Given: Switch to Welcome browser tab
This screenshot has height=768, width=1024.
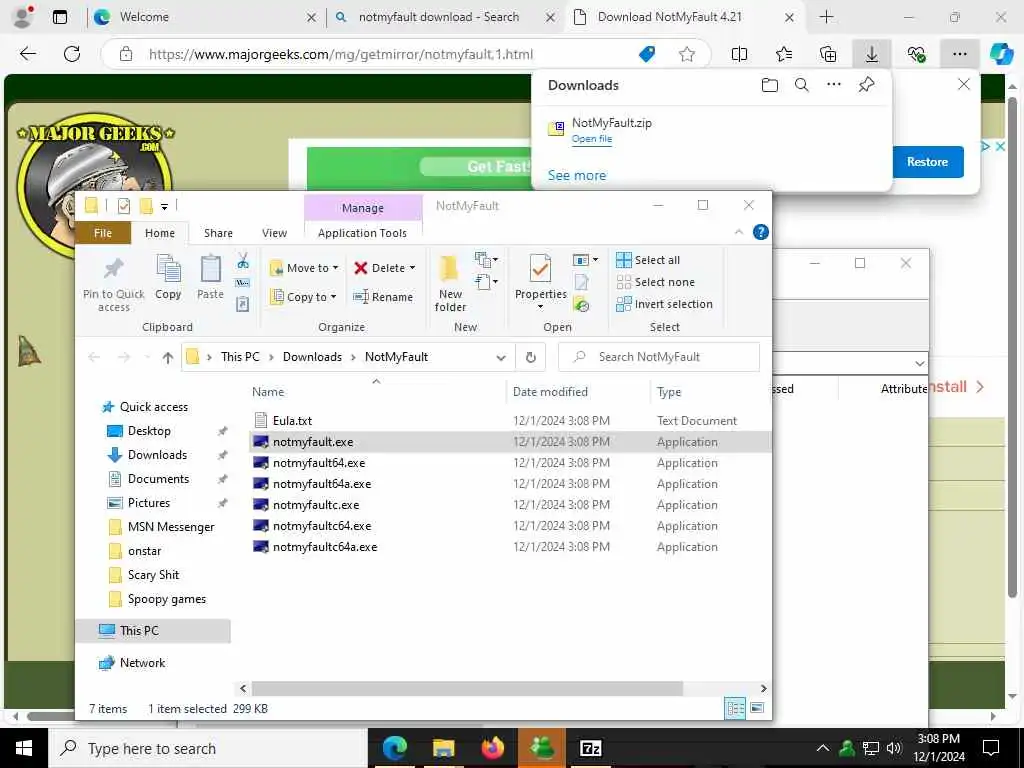Looking at the screenshot, I should [202, 18].
